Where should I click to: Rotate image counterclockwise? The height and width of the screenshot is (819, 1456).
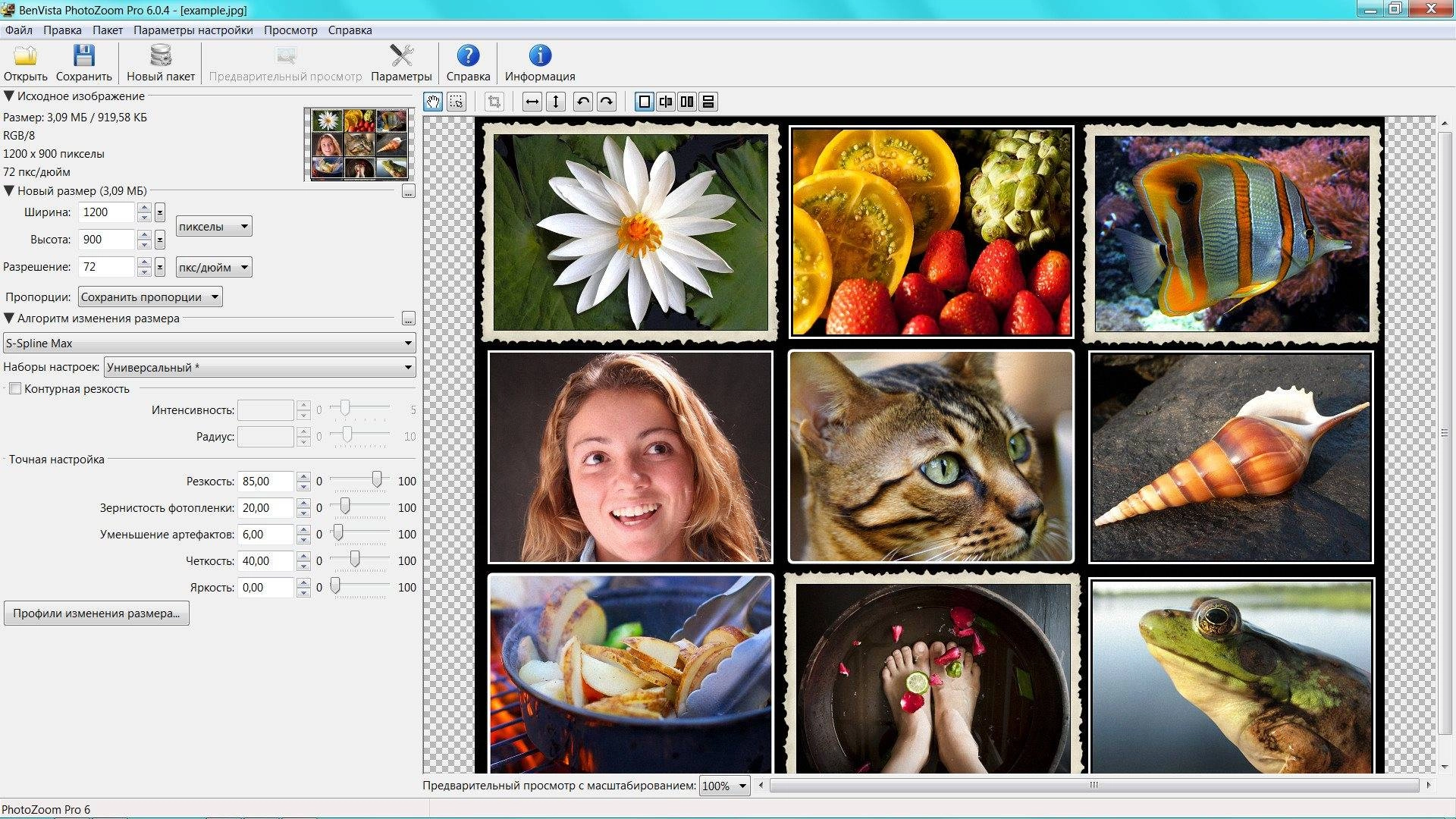coord(582,102)
